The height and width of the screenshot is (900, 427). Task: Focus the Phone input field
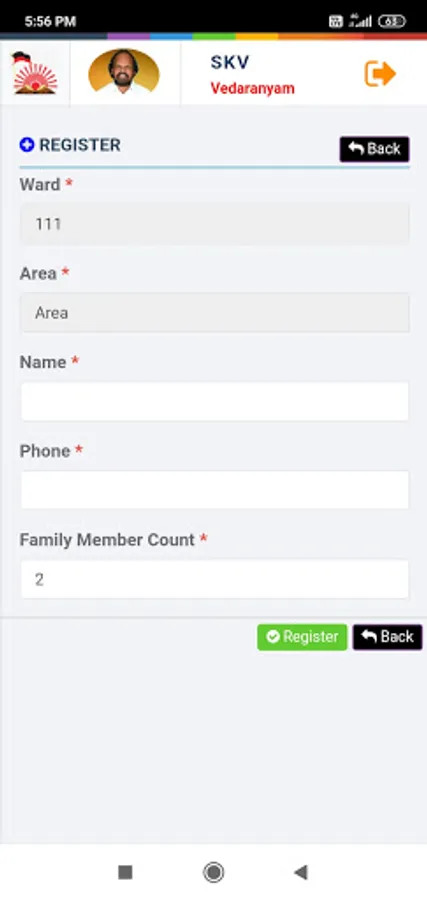[x=215, y=490]
